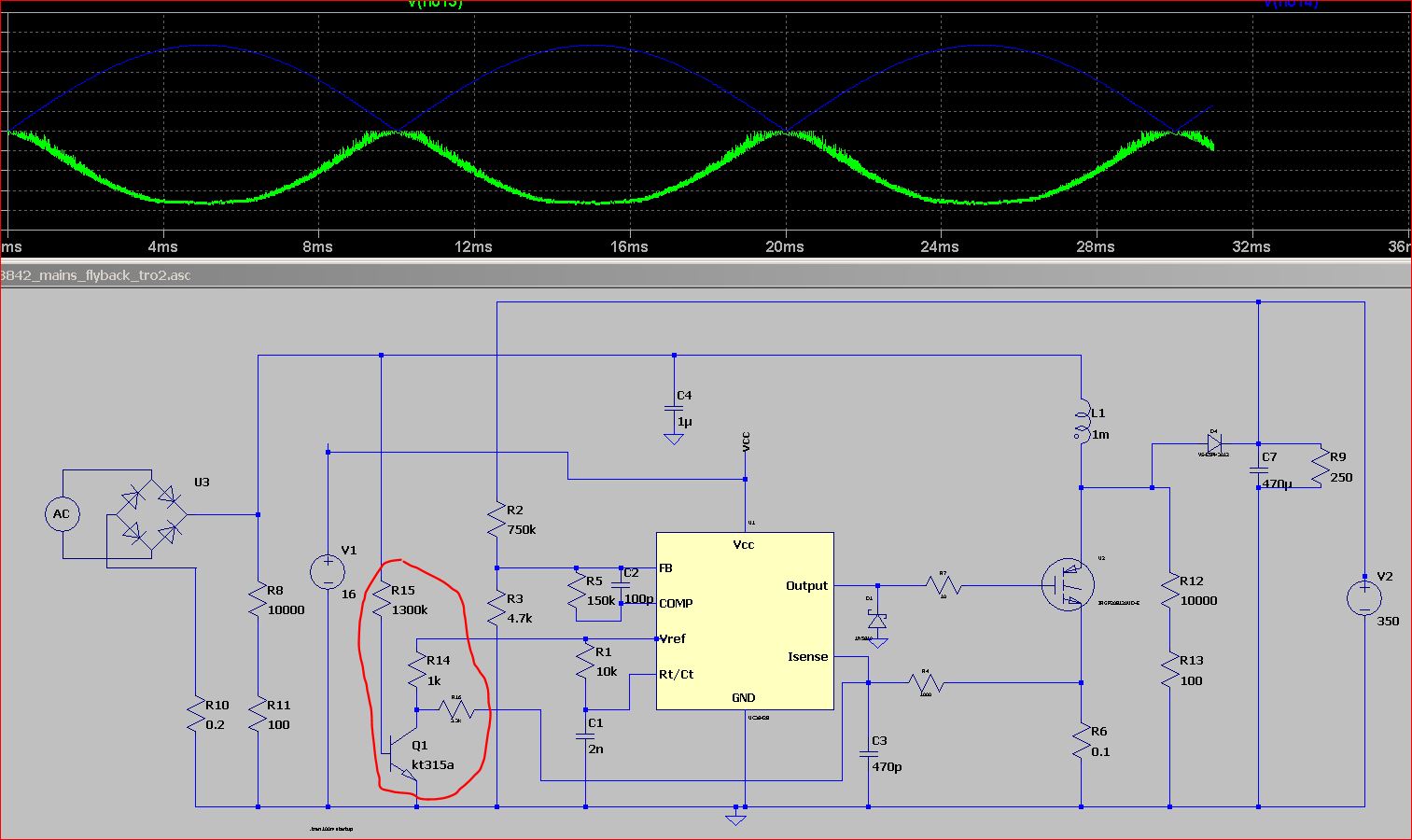The image size is (1412, 840).
Task: Click the Zener diode at the Output pin
Action: point(877,620)
